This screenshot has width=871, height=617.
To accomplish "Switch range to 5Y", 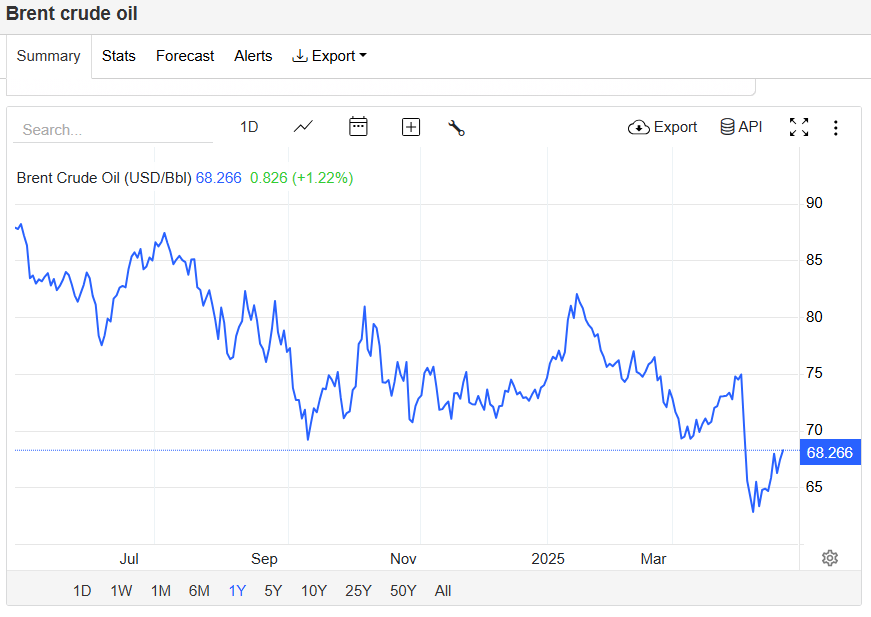I will tap(273, 591).
